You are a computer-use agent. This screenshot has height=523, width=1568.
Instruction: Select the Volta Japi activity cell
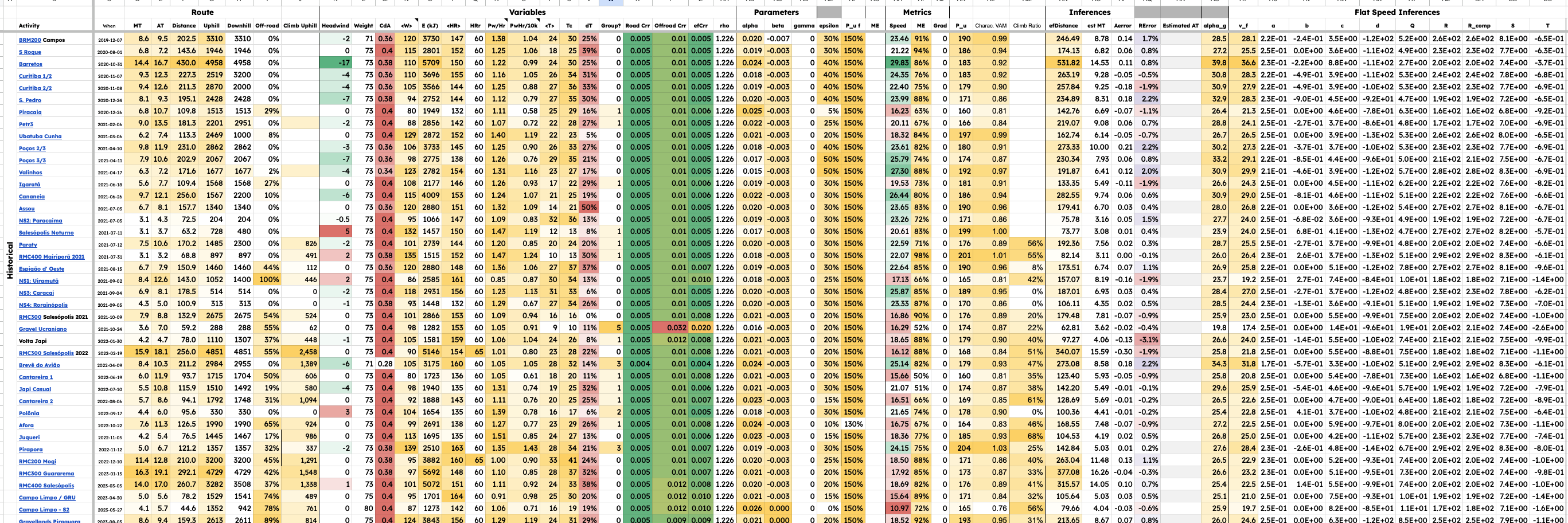tap(55, 341)
